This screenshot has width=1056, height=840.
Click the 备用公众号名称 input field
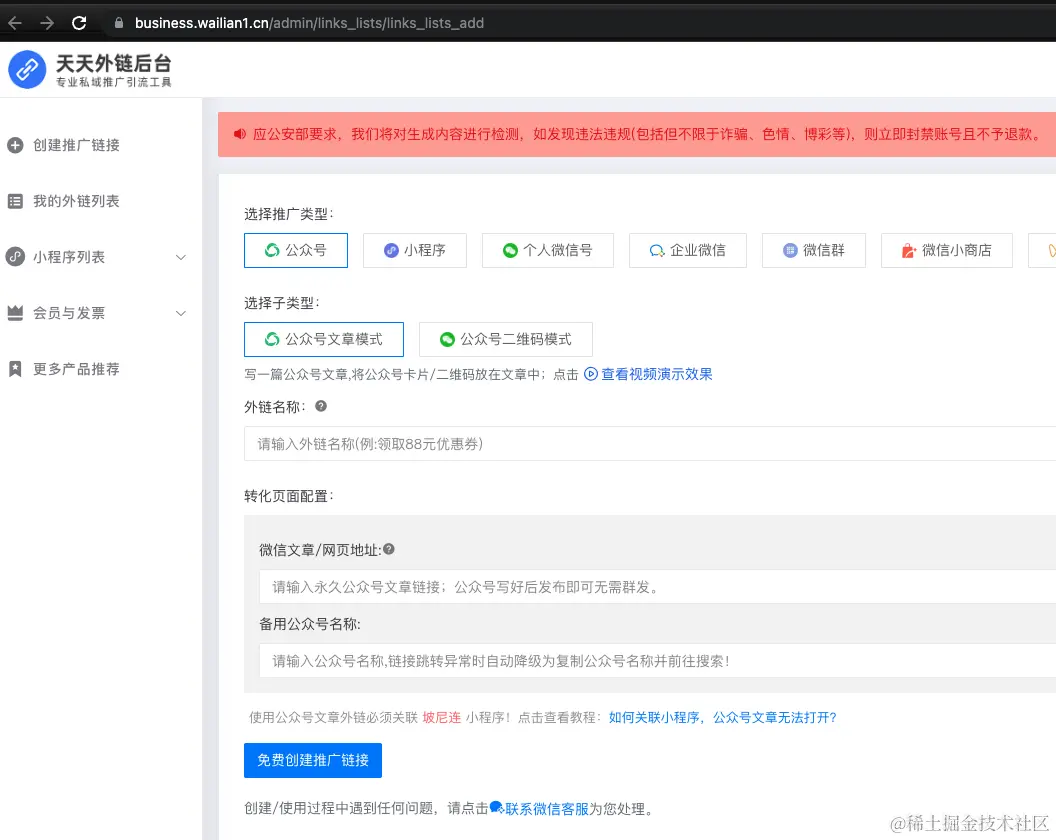point(657,661)
